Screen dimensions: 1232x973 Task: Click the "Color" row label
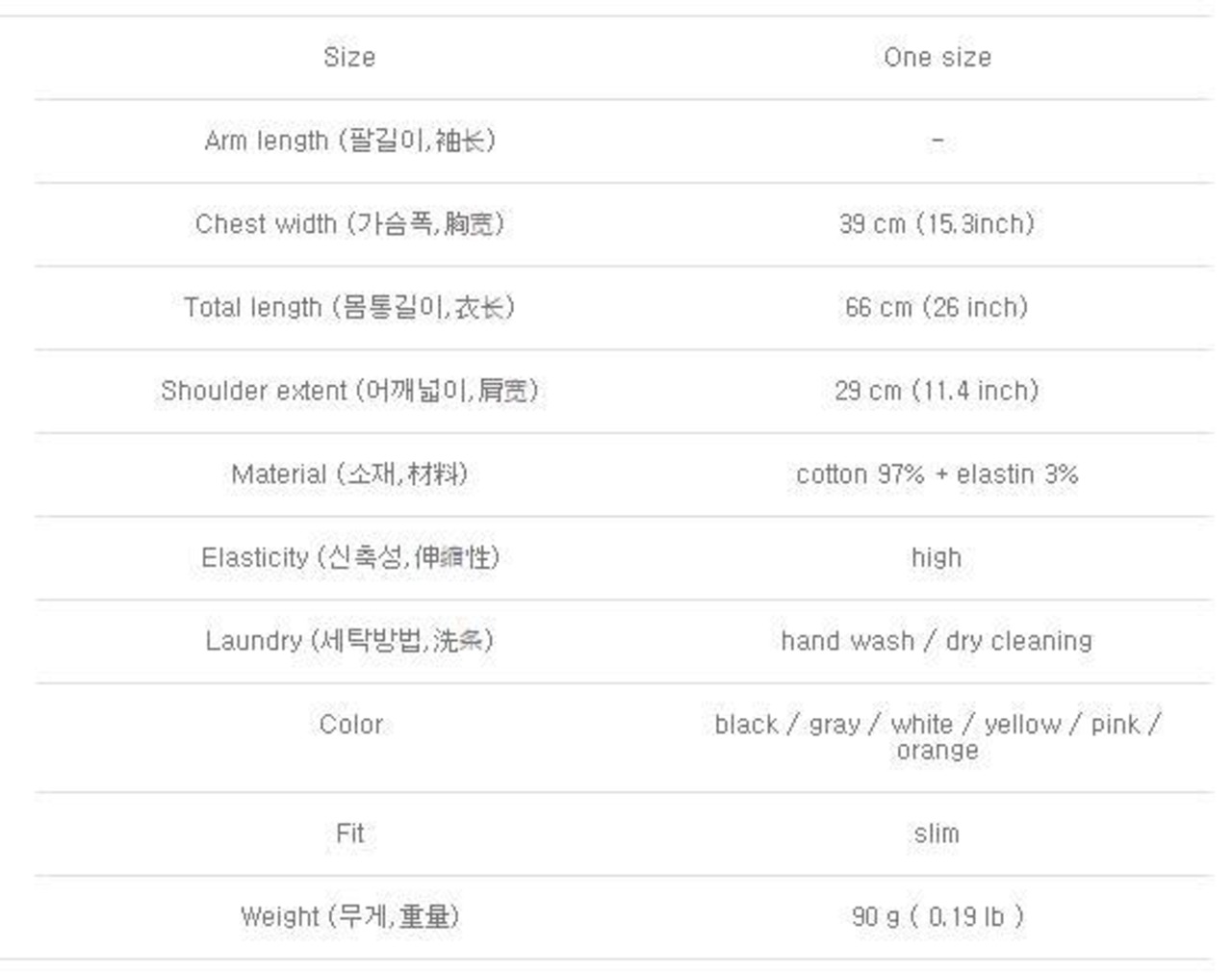pyautogui.click(x=350, y=725)
